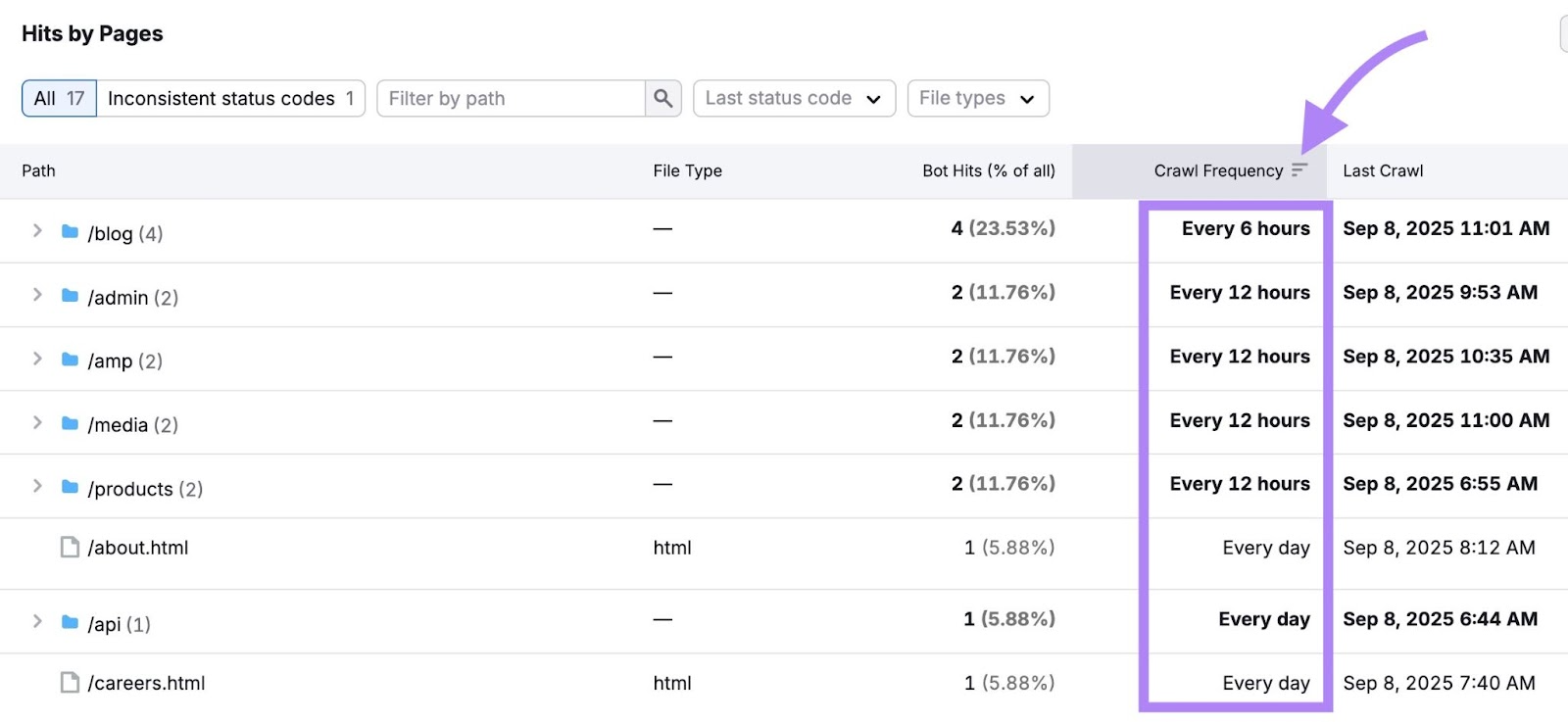Open the File types dropdown
The image size is (1568, 722).
(977, 98)
